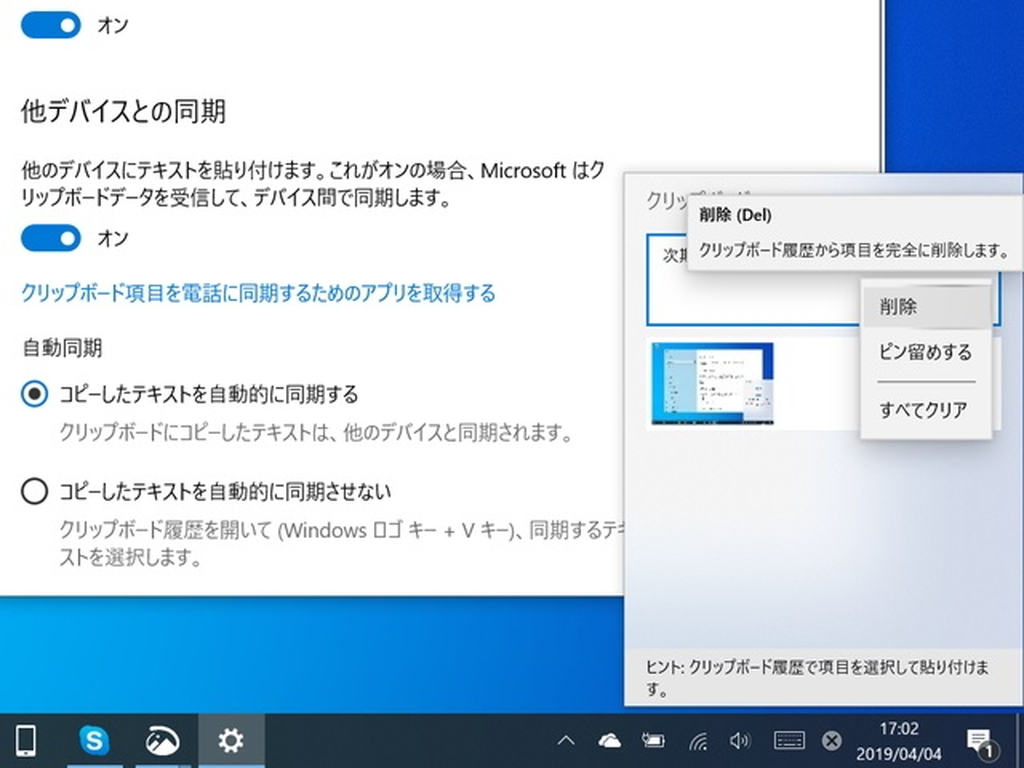Click the battery icon in the system tray
Viewport: 1024px width, 768px height.
point(655,741)
